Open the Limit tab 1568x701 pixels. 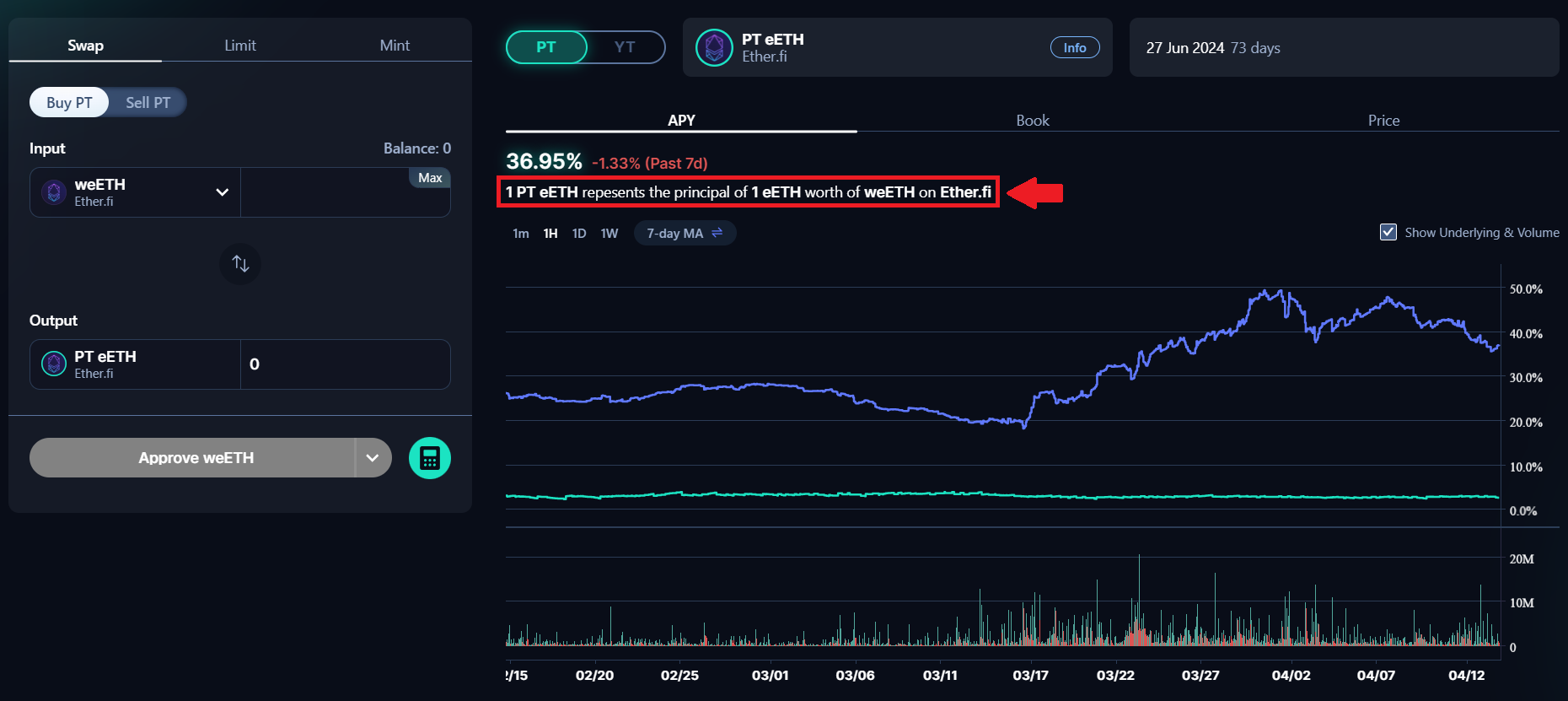[x=239, y=46]
